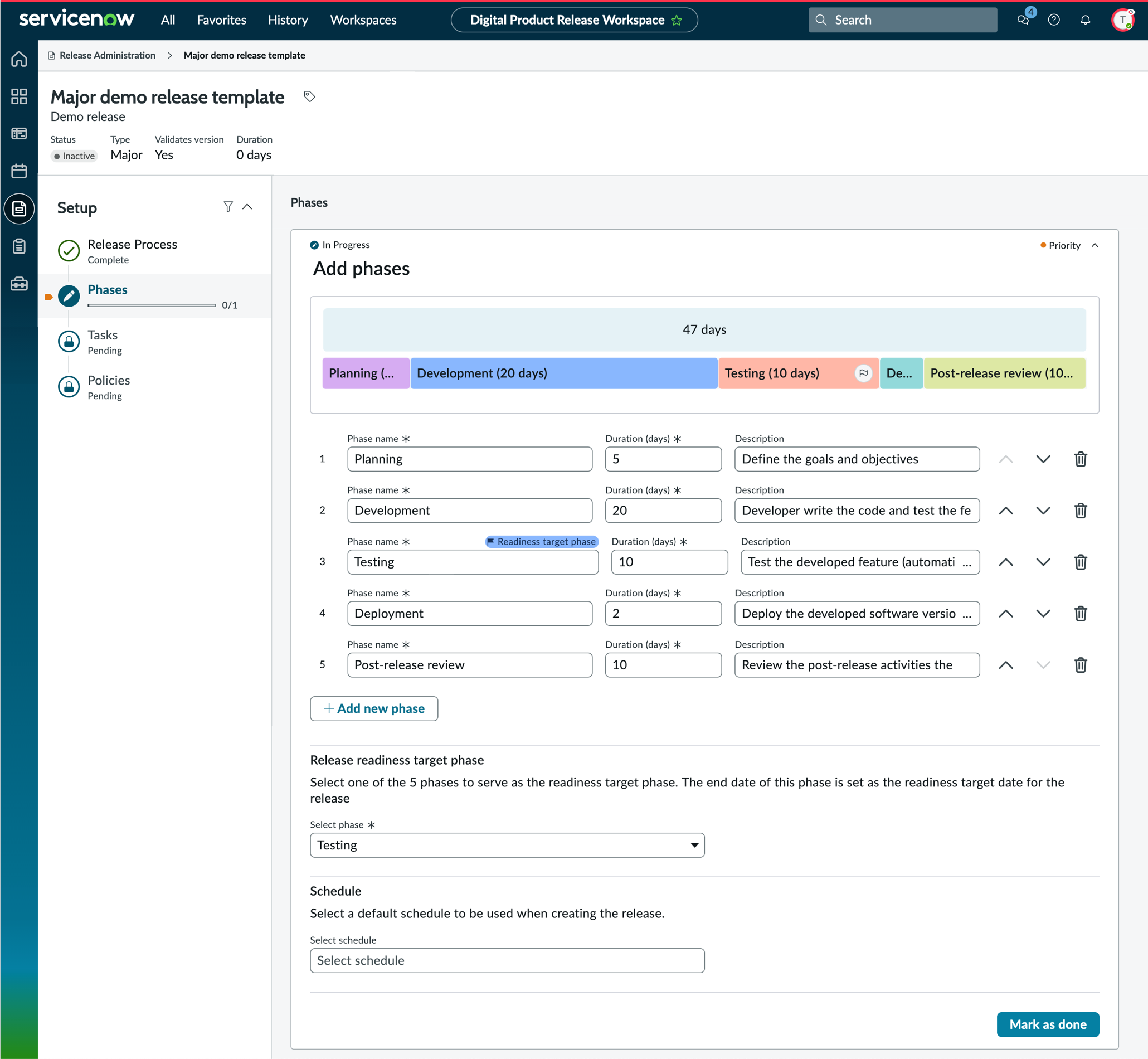Open the grid dashboard icon in sidebar
This screenshot has height=1059, width=1148.
click(x=19, y=96)
